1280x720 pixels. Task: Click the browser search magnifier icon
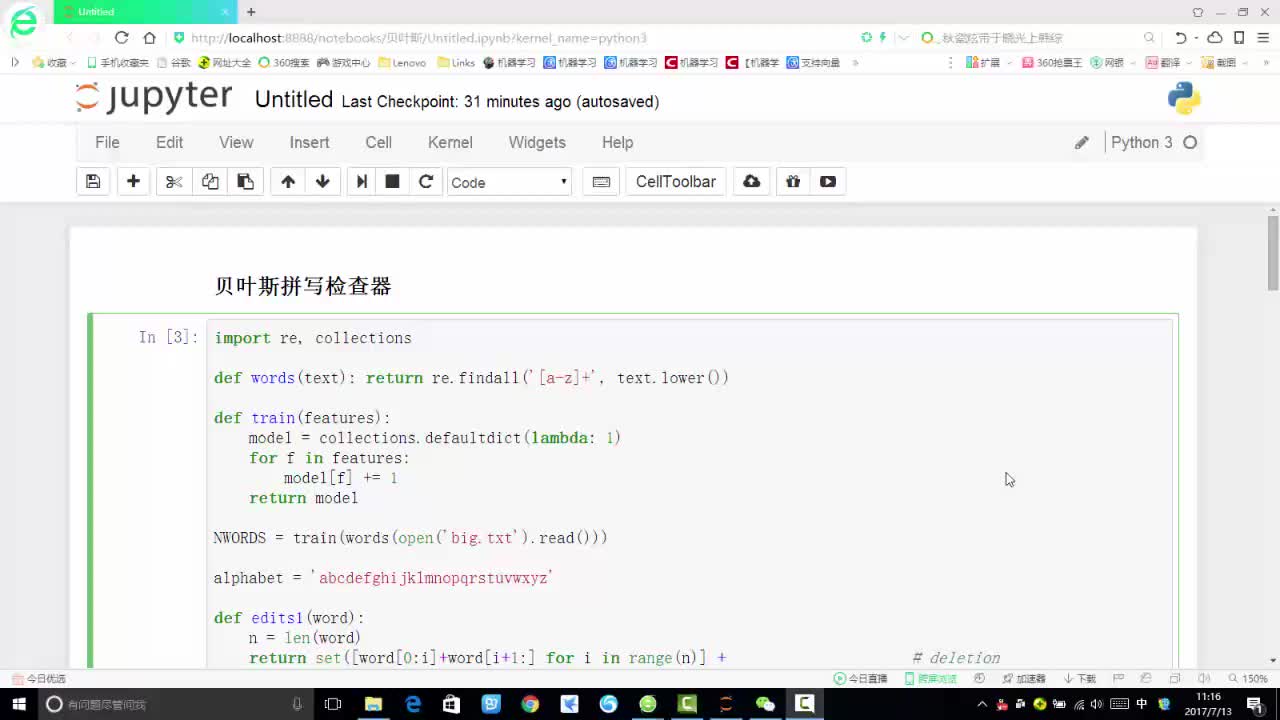[x=1149, y=38]
